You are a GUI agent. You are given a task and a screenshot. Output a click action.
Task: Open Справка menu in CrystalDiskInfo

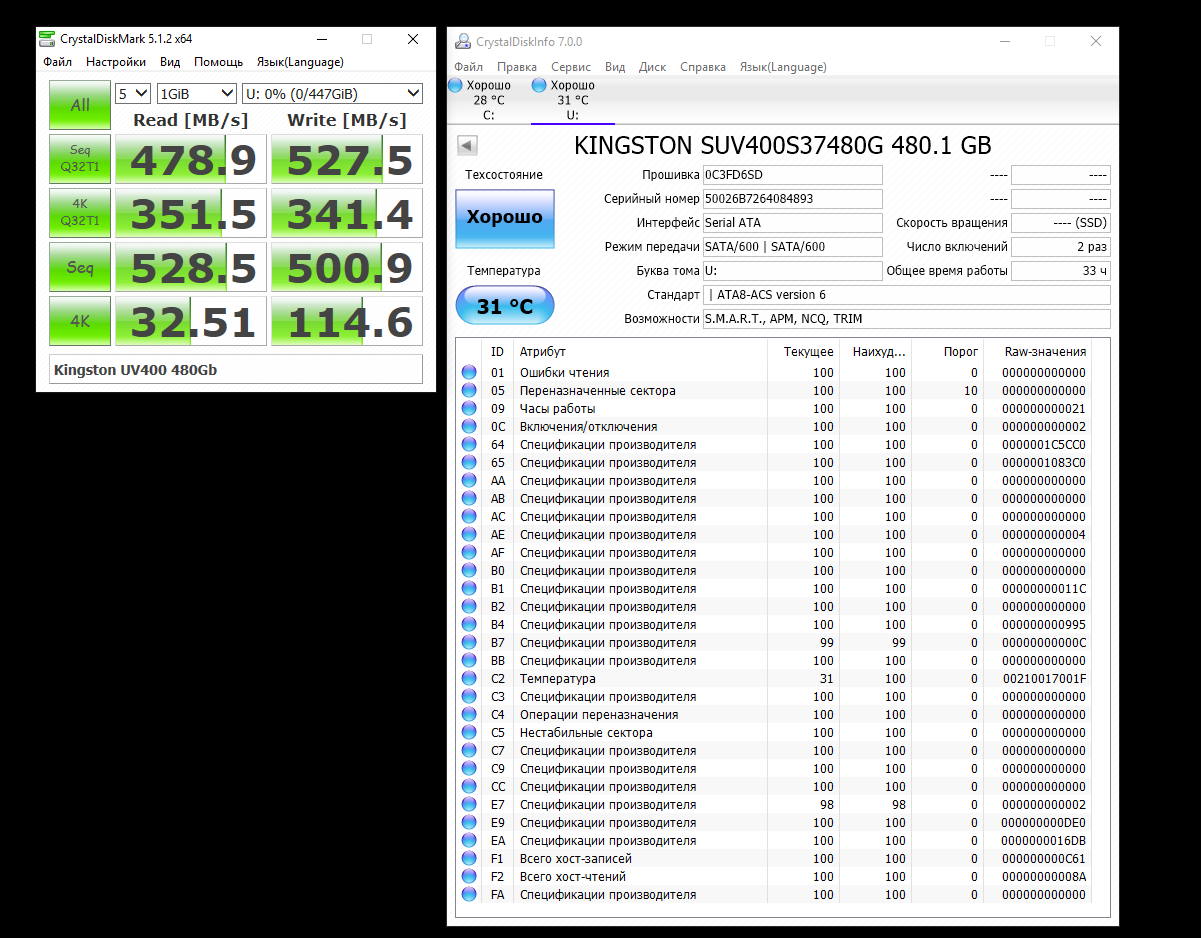tap(703, 67)
